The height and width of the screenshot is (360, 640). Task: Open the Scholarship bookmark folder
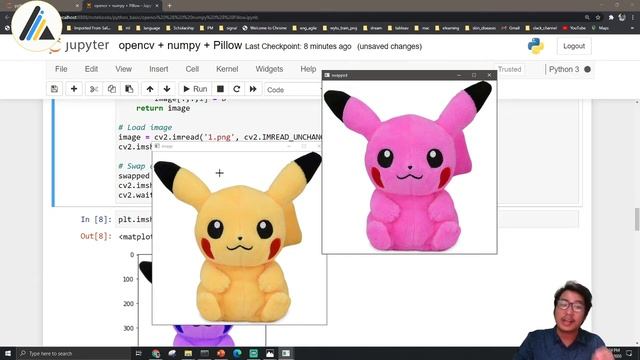(x=180, y=28)
